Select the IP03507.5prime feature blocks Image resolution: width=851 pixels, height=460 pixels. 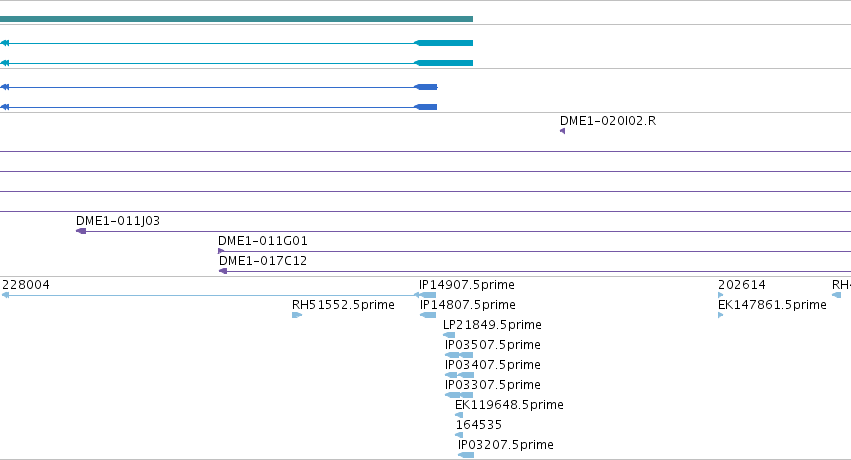coord(459,355)
